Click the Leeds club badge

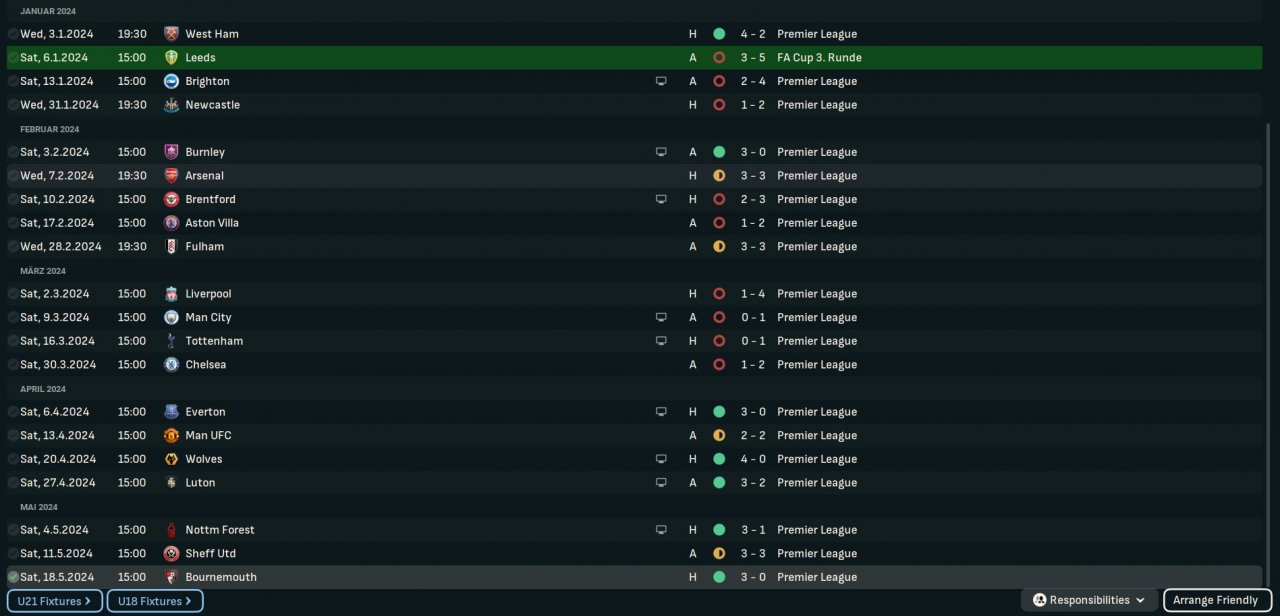tap(171, 58)
